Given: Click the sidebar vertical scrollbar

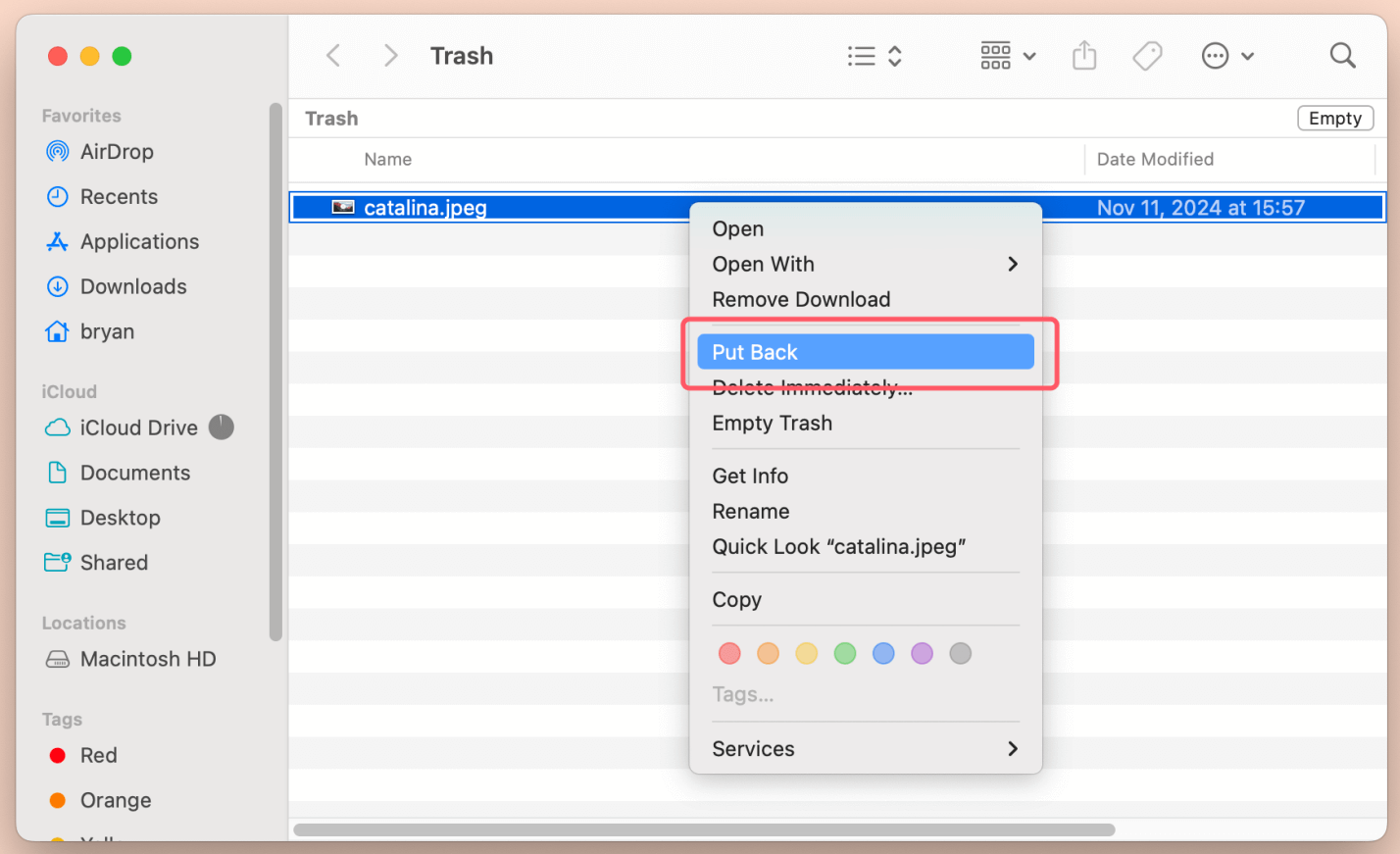Looking at the screenshot, I should (275, 373).
